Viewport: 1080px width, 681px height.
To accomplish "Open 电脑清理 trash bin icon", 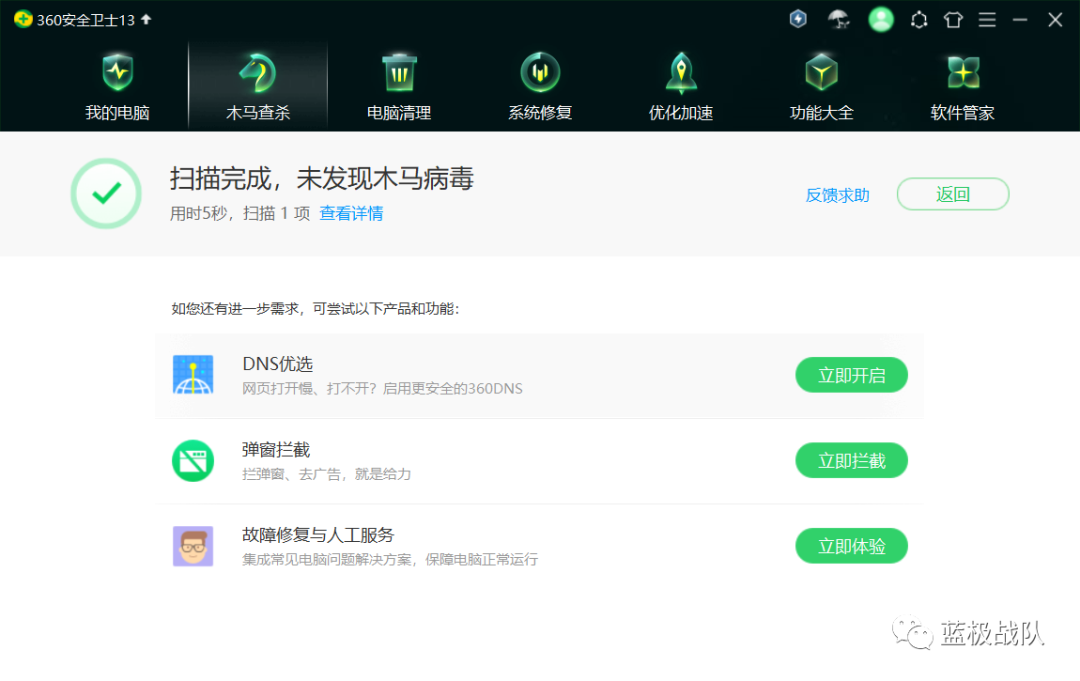I will pyautogui.click(x=399, y=72).
